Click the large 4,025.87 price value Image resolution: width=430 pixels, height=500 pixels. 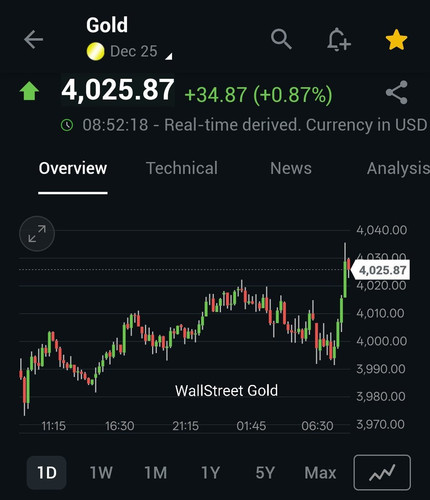click(x=118, y=90)
